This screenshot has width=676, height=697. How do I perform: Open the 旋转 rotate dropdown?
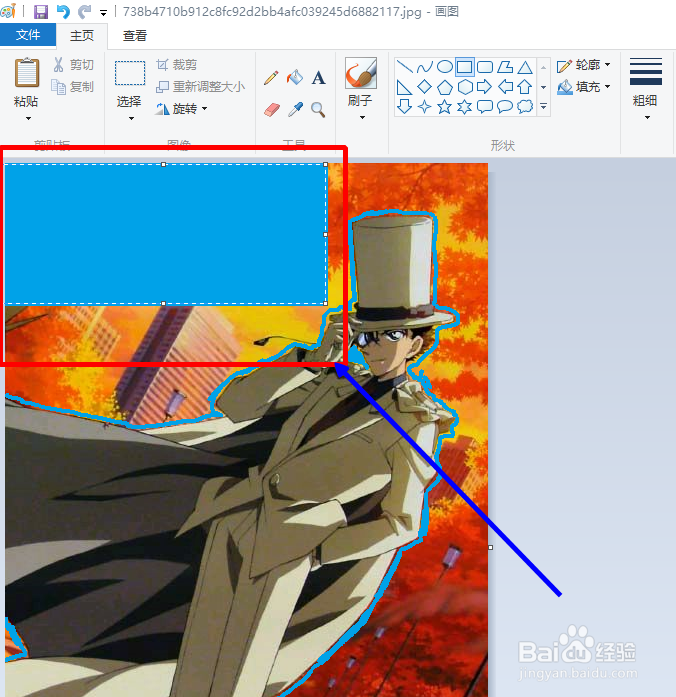pos(181,108)
